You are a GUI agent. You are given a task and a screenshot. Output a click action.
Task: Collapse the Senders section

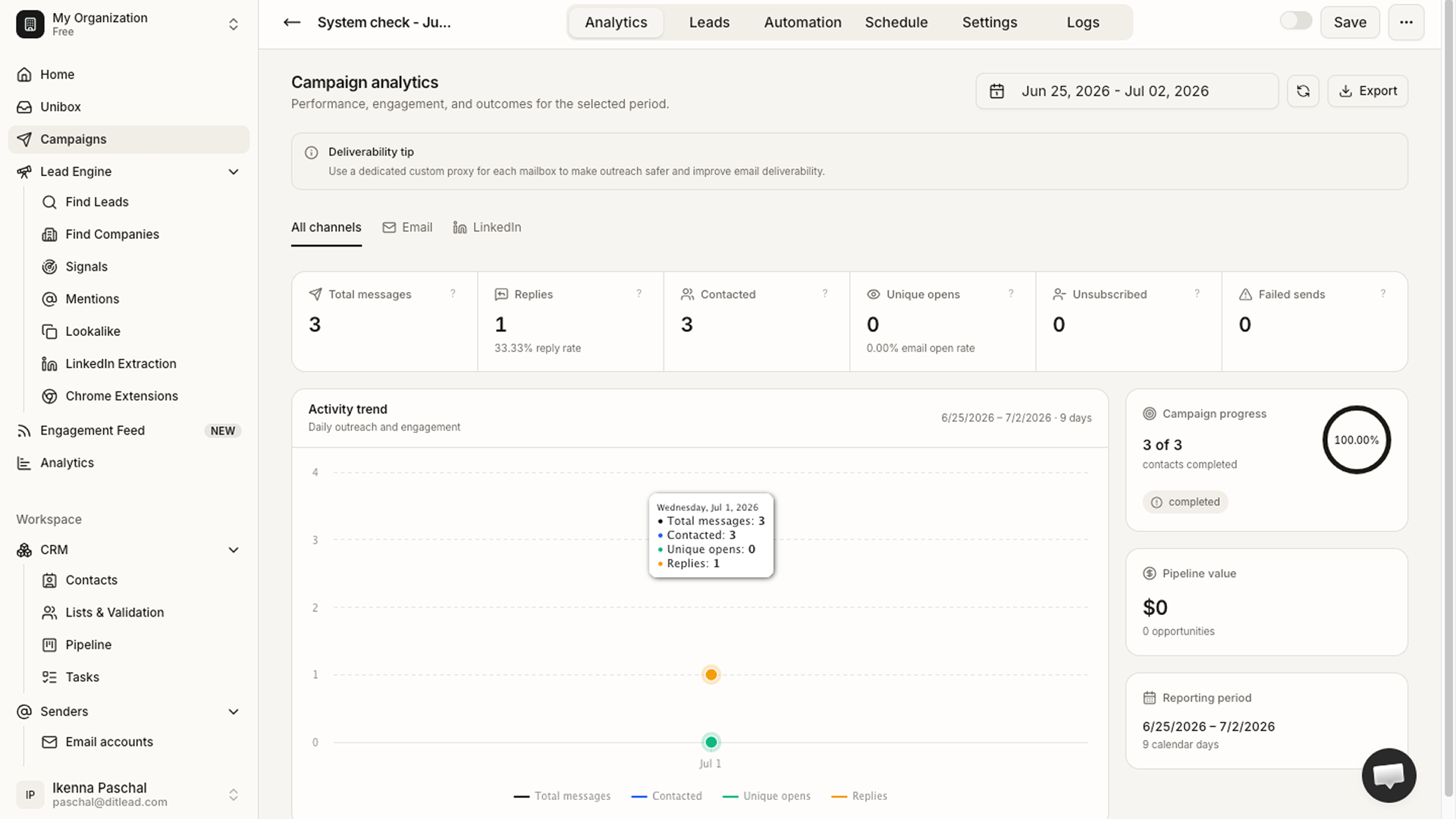coord(234,711)
